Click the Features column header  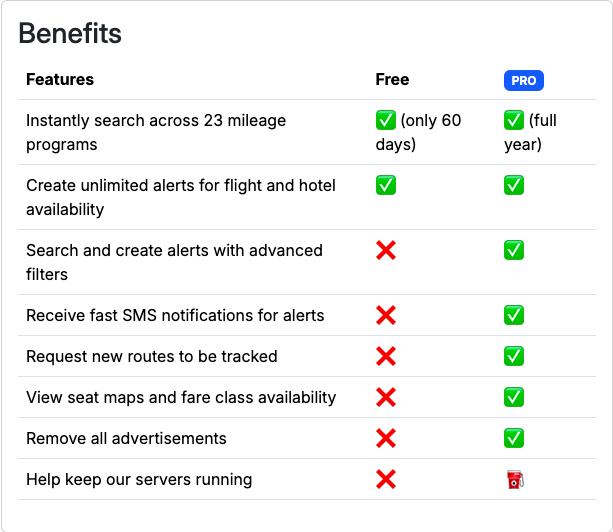[x=60, y=80]
